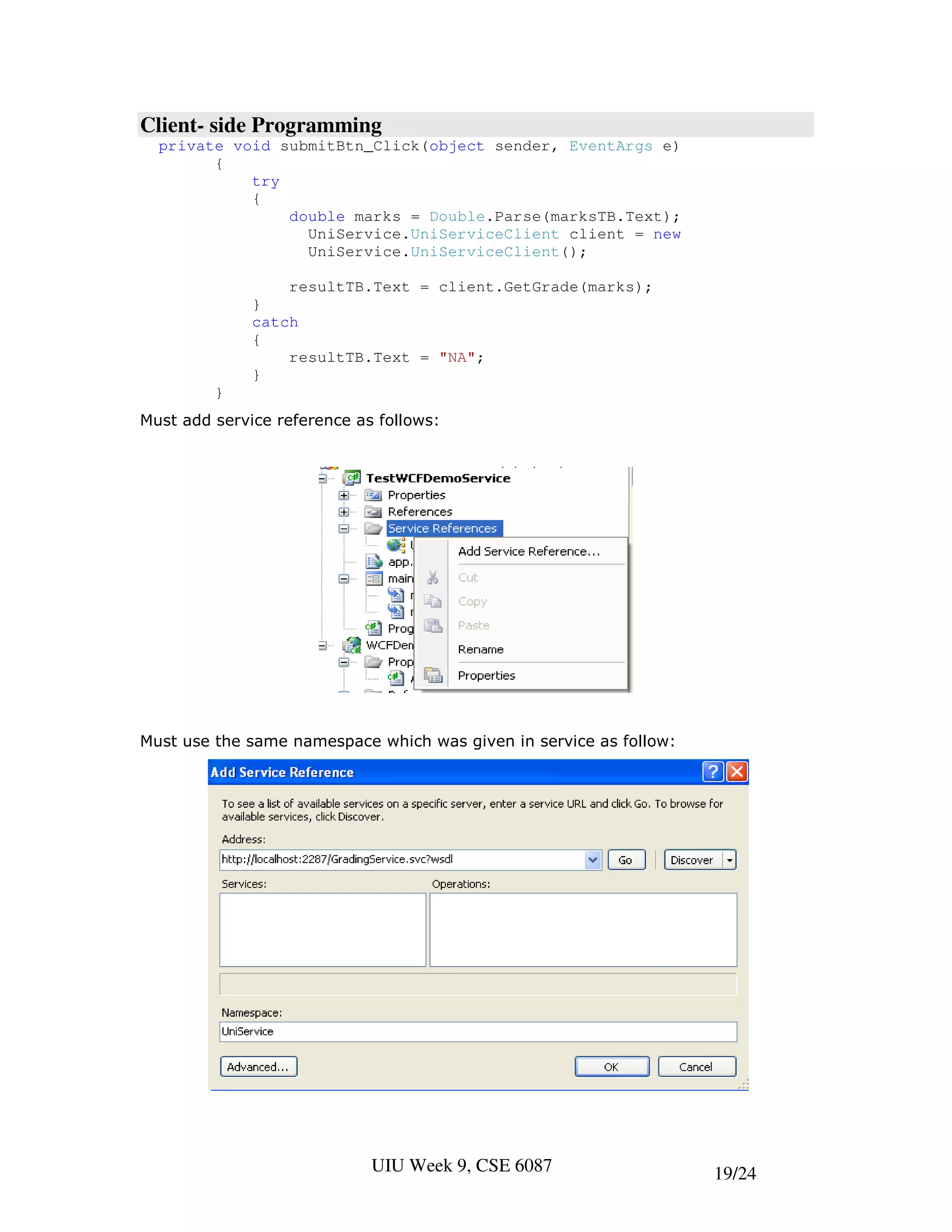Click the Properties folder icon under TestWCFDemoService
The width and height of the screenshot is (952, 1232).
(x=373, y=495)
